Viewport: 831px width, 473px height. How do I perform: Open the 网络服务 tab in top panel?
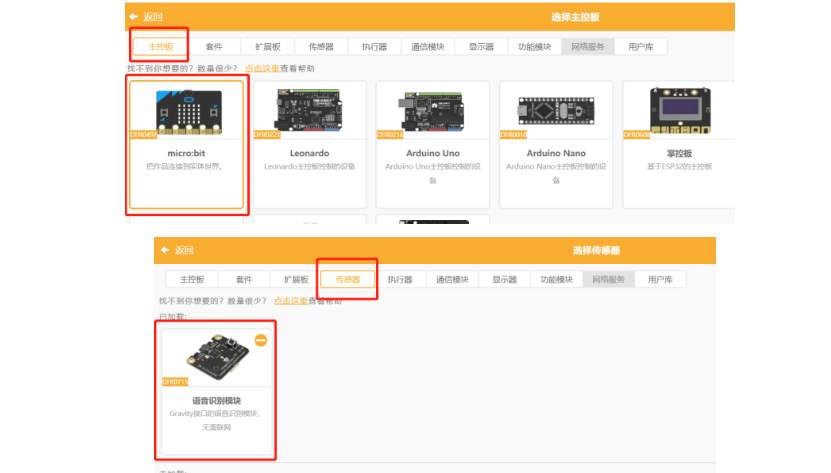coord(588,47)
